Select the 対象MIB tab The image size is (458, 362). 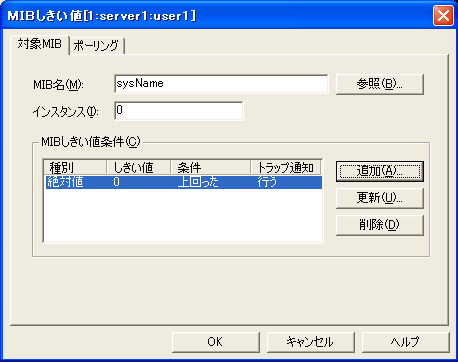click(40, 44)
